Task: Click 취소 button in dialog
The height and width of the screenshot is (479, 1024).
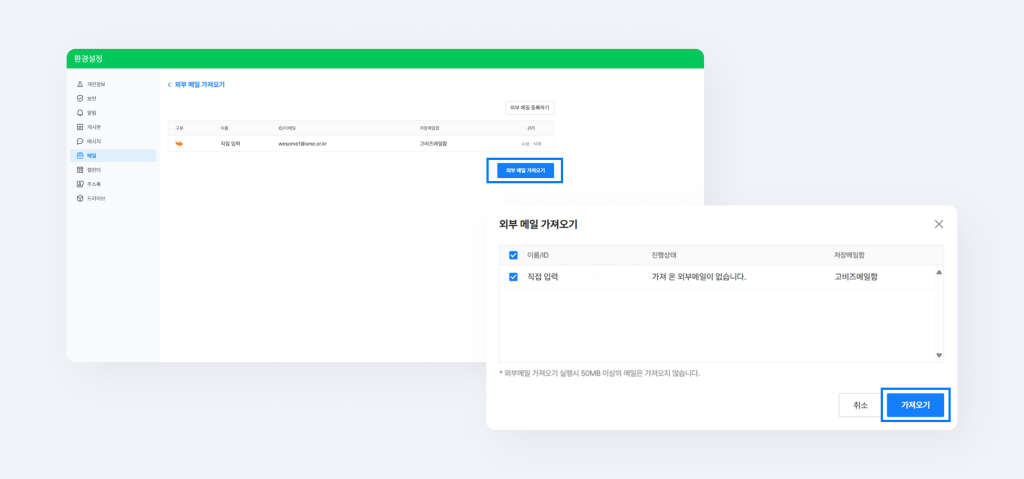Action: click(860, 405)
